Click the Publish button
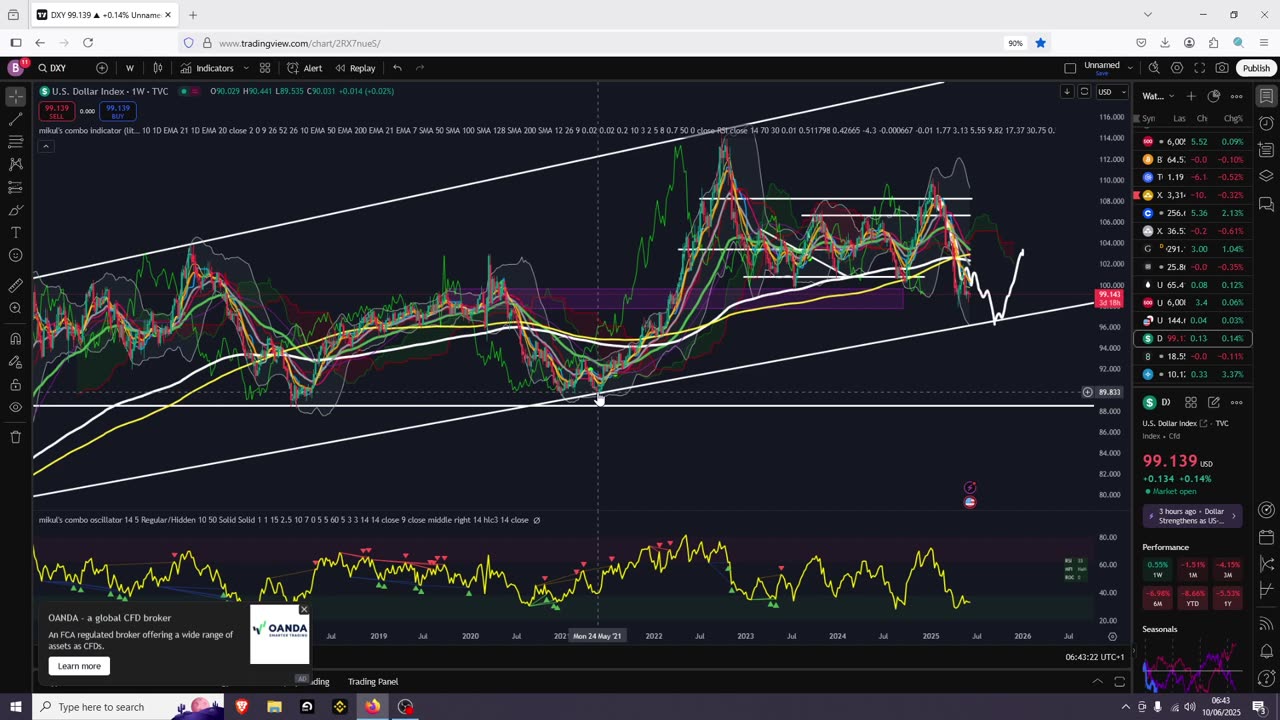 coord(1256,68)
